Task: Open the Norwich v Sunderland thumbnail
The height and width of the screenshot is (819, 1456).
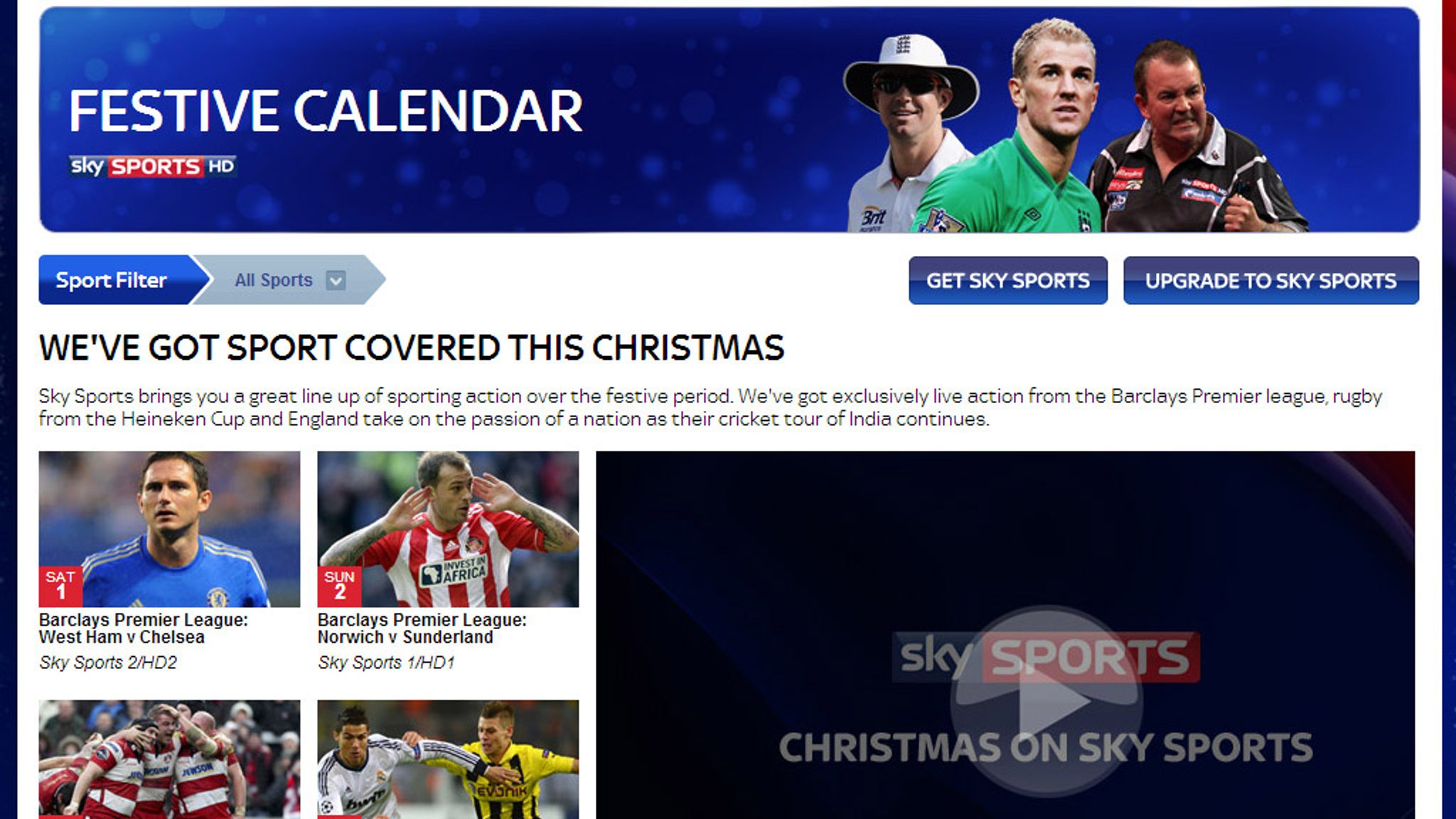Action: 448,529
